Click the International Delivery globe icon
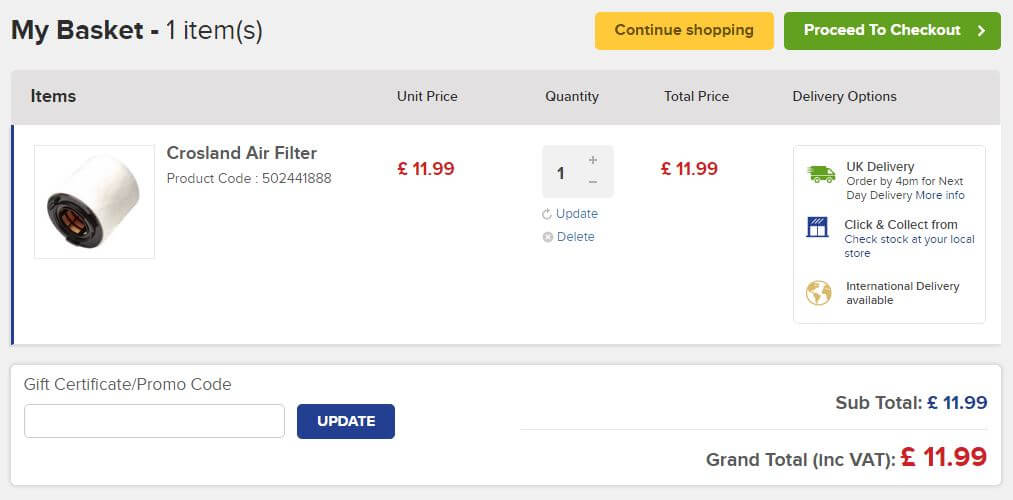 [x=819, y=293]
